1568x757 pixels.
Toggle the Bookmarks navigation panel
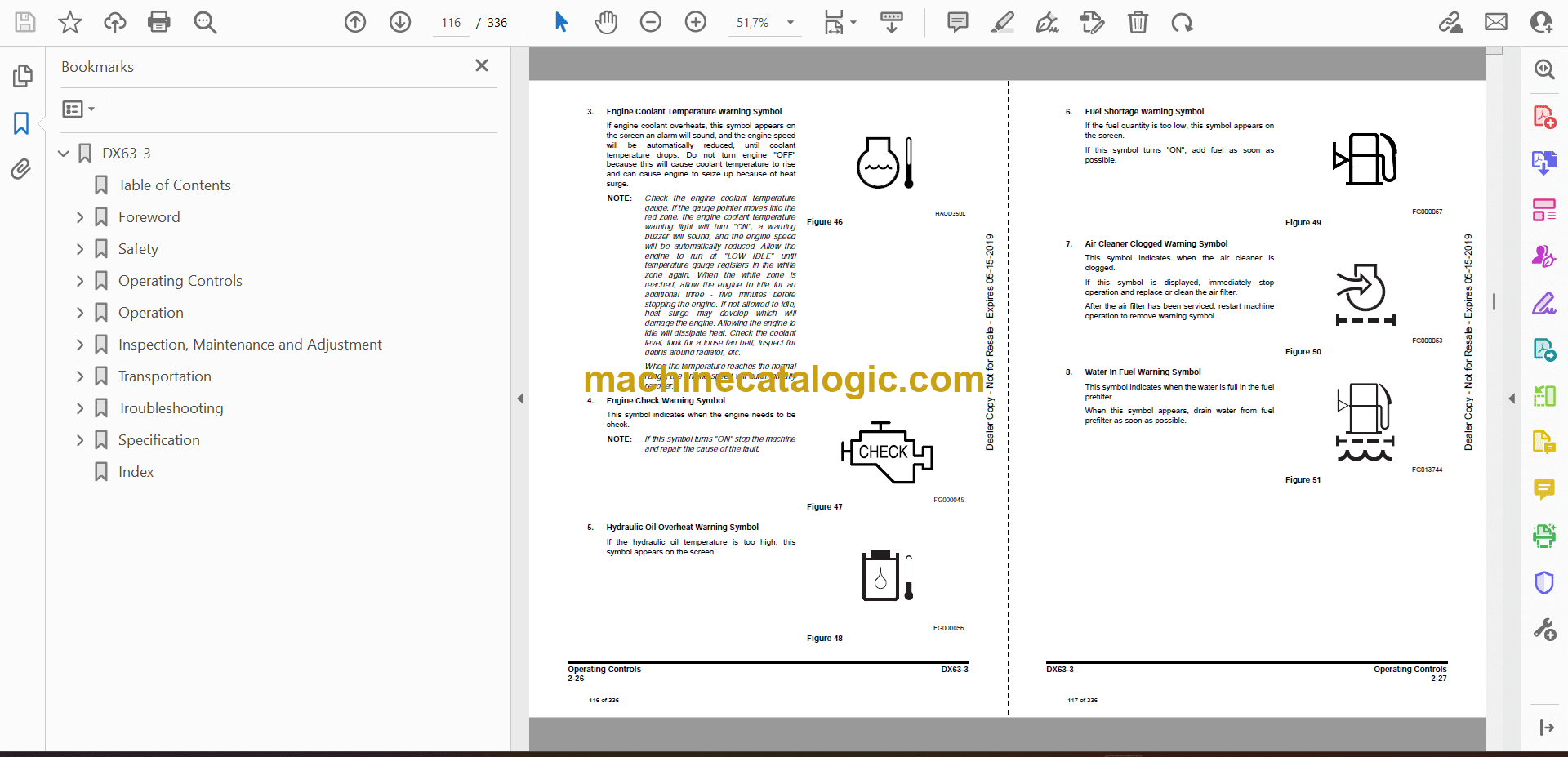[21, 123]
